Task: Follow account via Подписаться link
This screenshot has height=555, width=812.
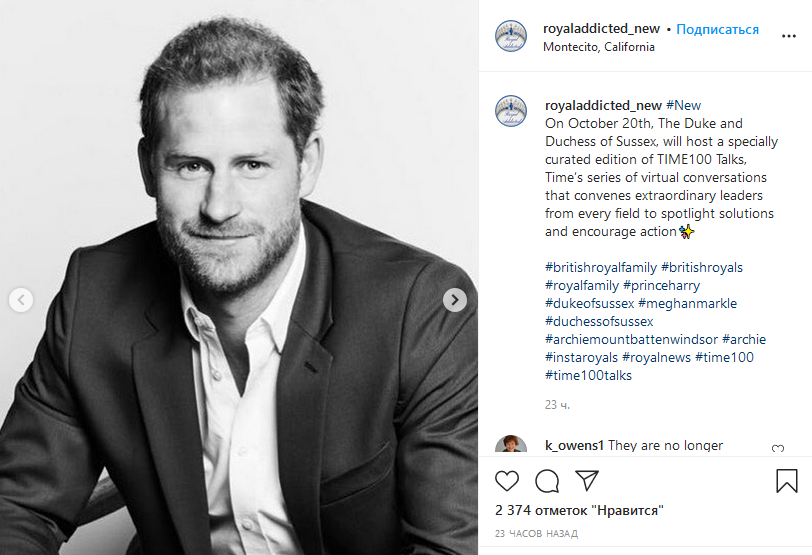Action: click(x=717, y=29)
